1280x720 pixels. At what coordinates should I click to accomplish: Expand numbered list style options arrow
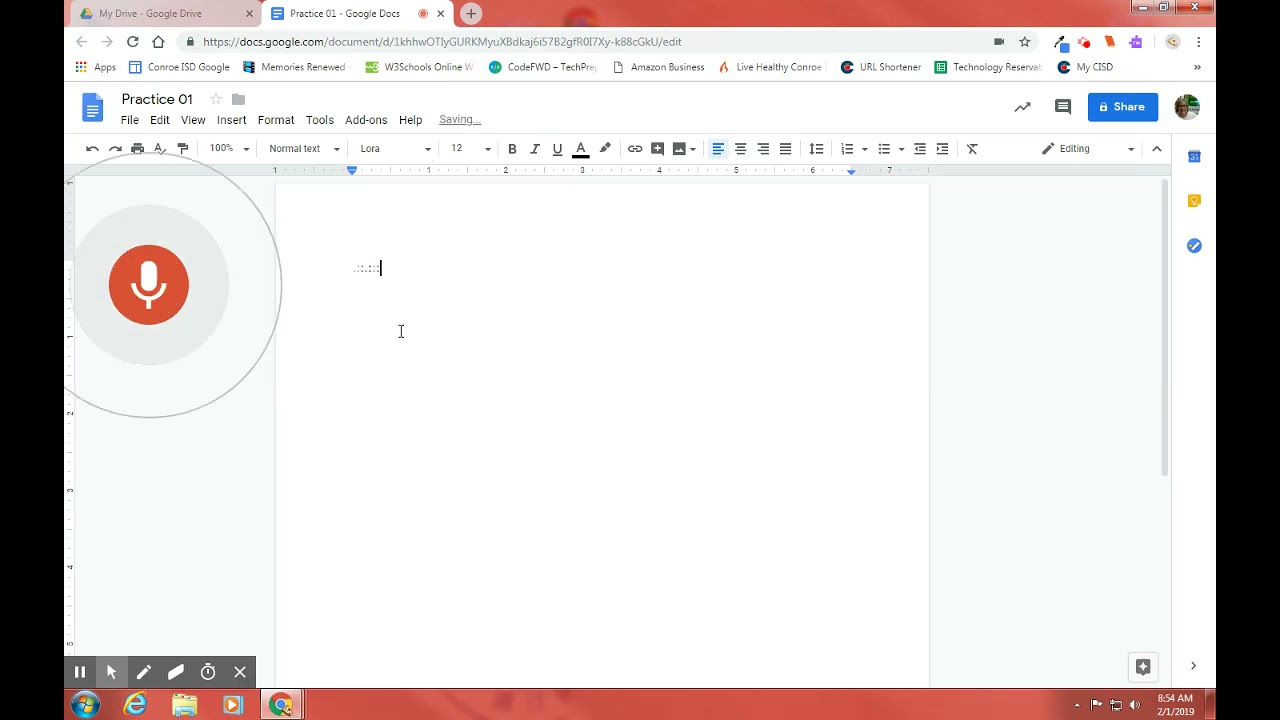pos(865,150)
